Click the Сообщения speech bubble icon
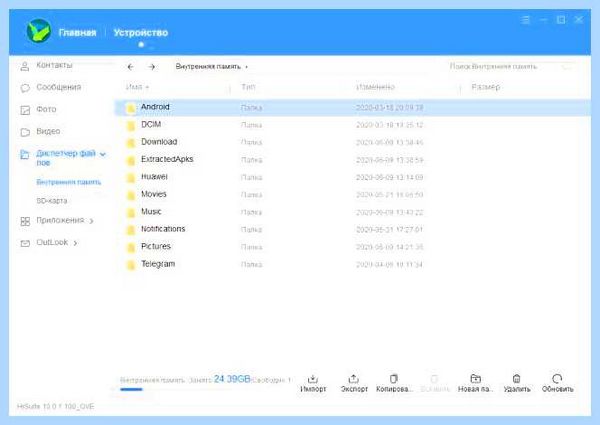 click(25, 88)
